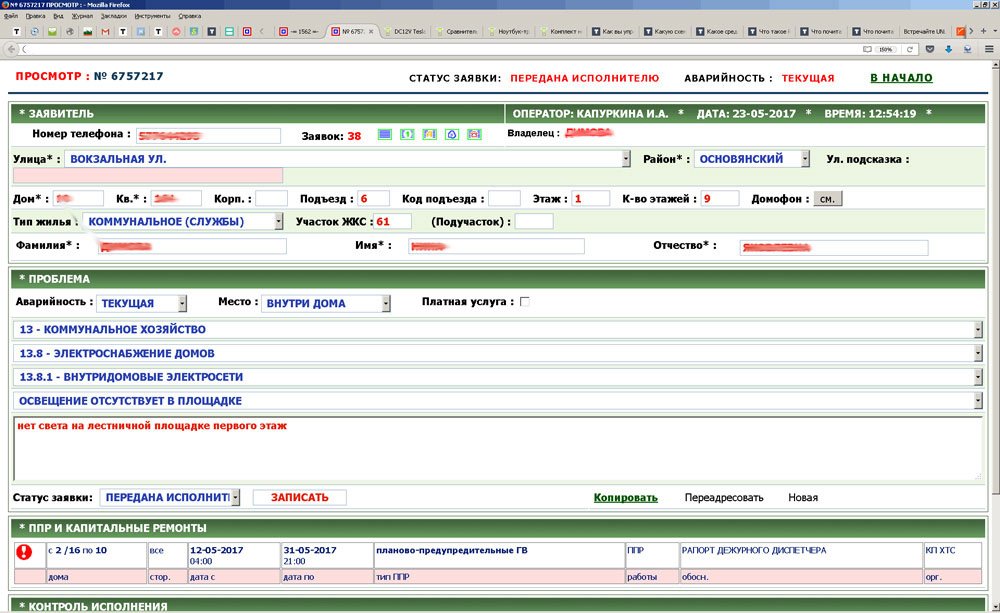Screen dimensions: 1000x613
Task: Click the Копировать link
Action: pos(625,498)
